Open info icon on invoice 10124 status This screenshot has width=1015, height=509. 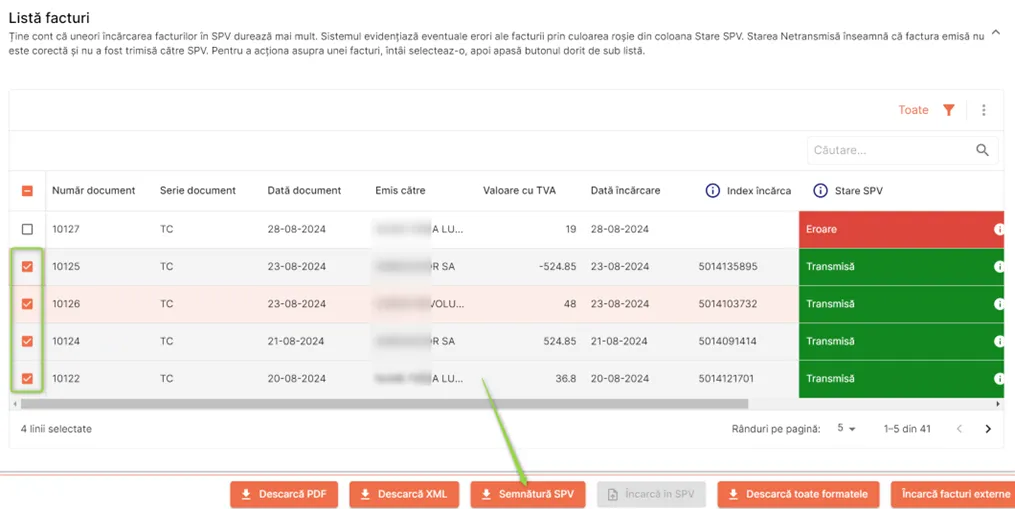(x=999, y=341)
